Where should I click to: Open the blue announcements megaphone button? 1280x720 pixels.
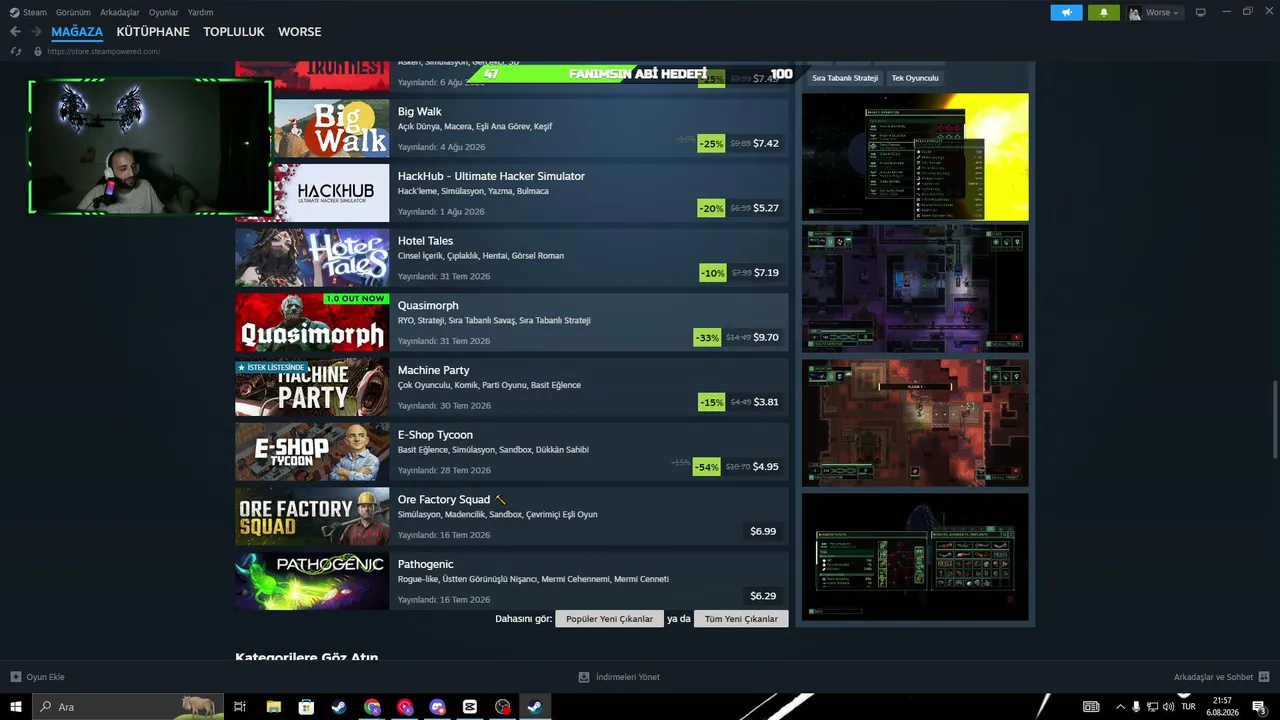pos(1066,12)
